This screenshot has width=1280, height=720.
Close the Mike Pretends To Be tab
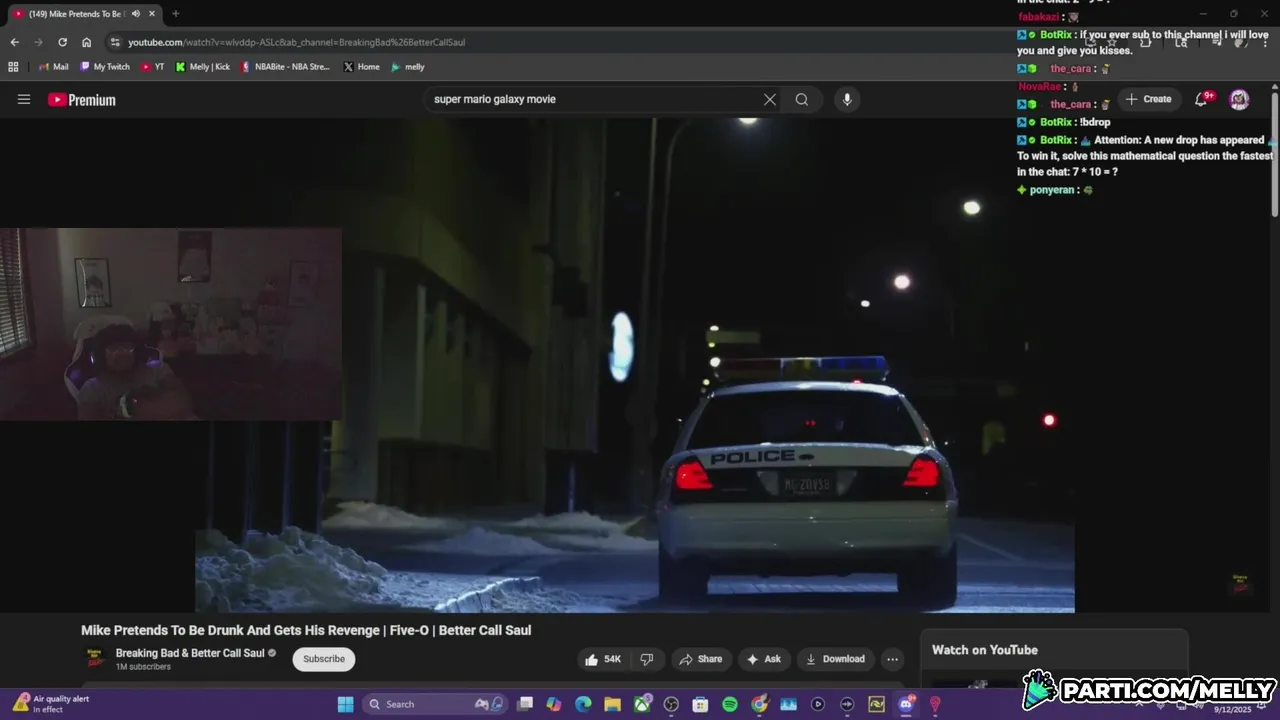click(x=152, y=14)
